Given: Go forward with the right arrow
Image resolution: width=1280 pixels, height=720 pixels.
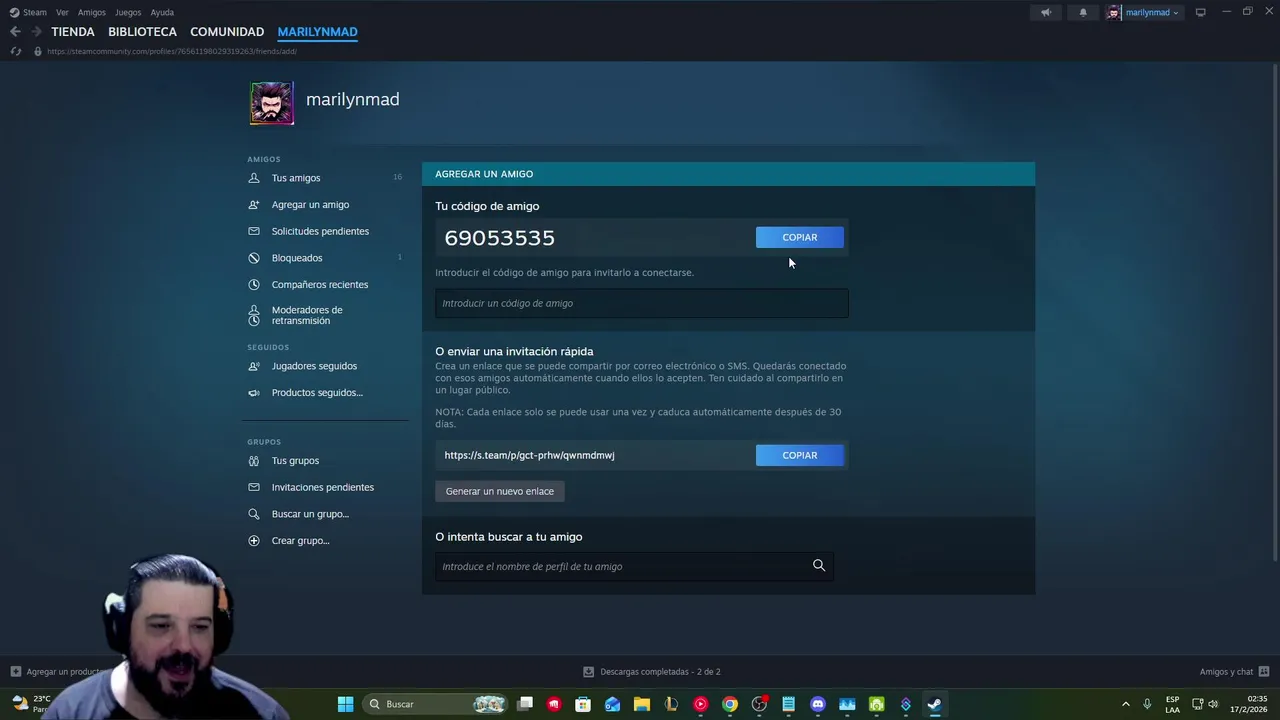Looking at the screenshot, I should coord(36,32).
